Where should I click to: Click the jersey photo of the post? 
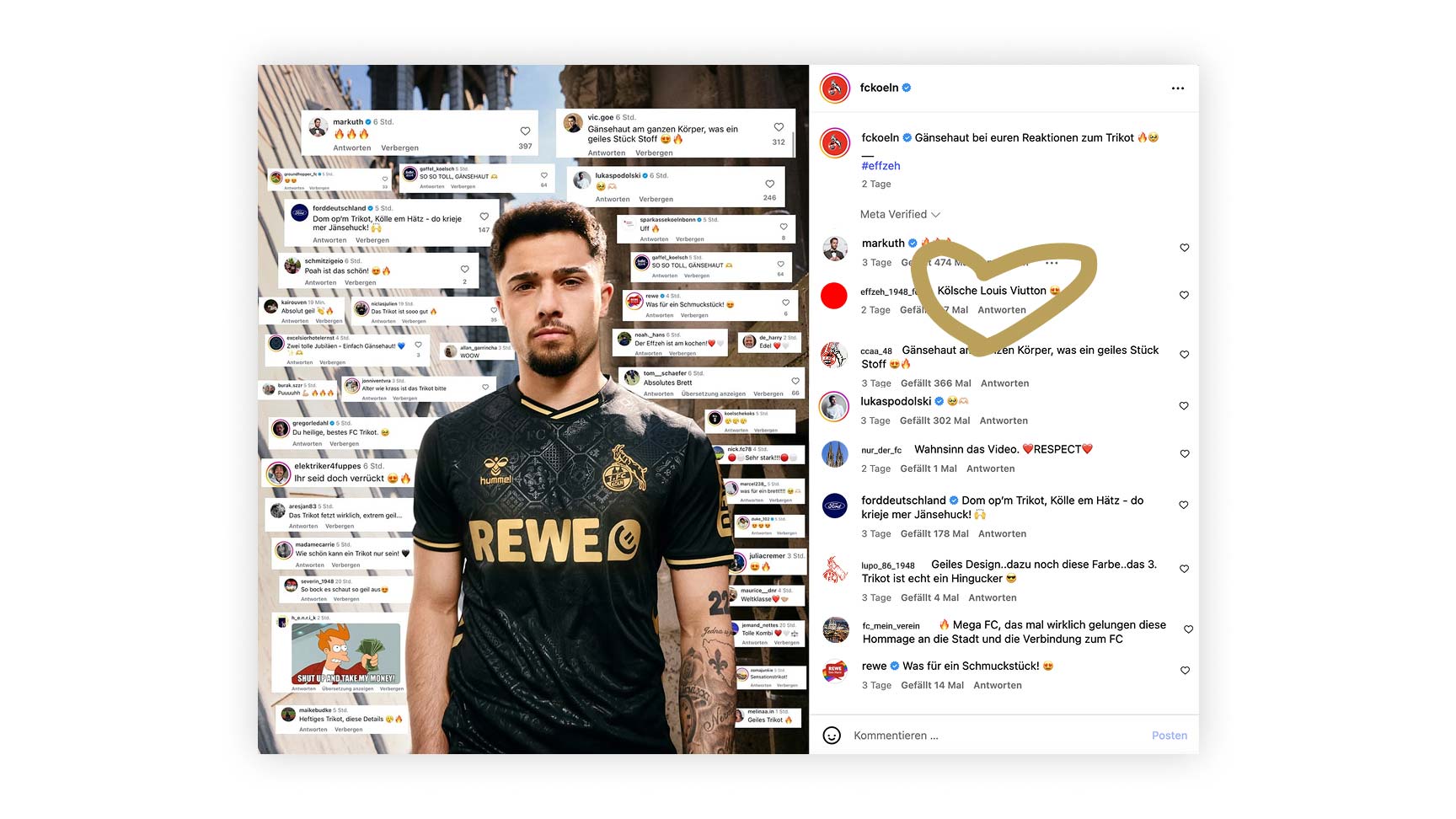point(533,409)
